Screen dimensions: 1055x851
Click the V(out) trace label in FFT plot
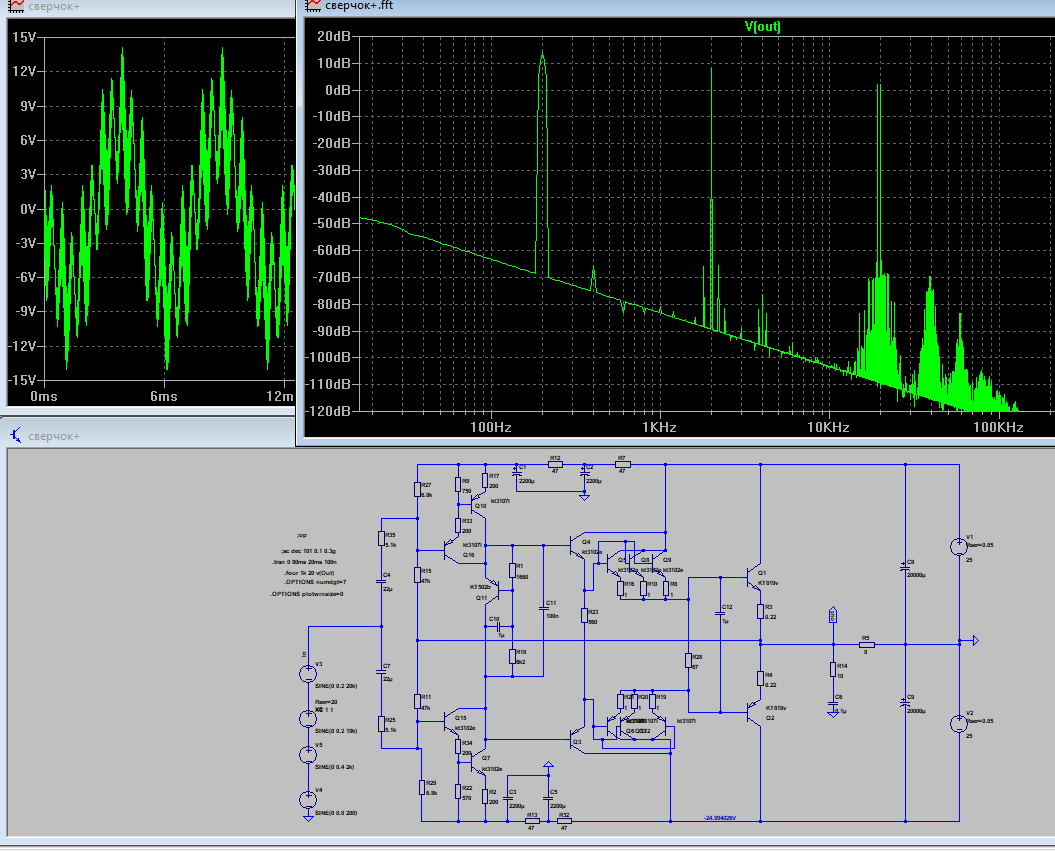point(762,27)
